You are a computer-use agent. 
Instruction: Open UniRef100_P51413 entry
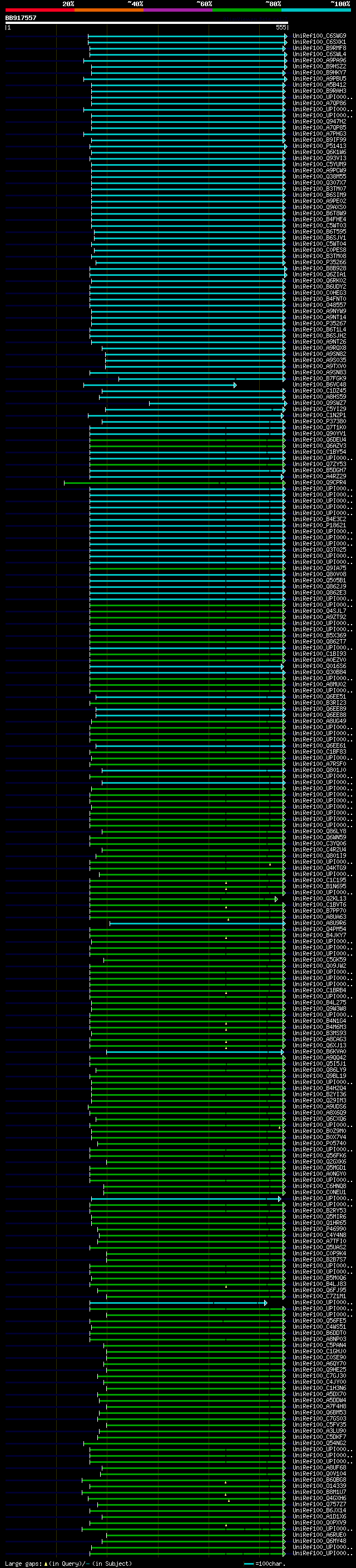pyautogui.click(x=319, y=146)
